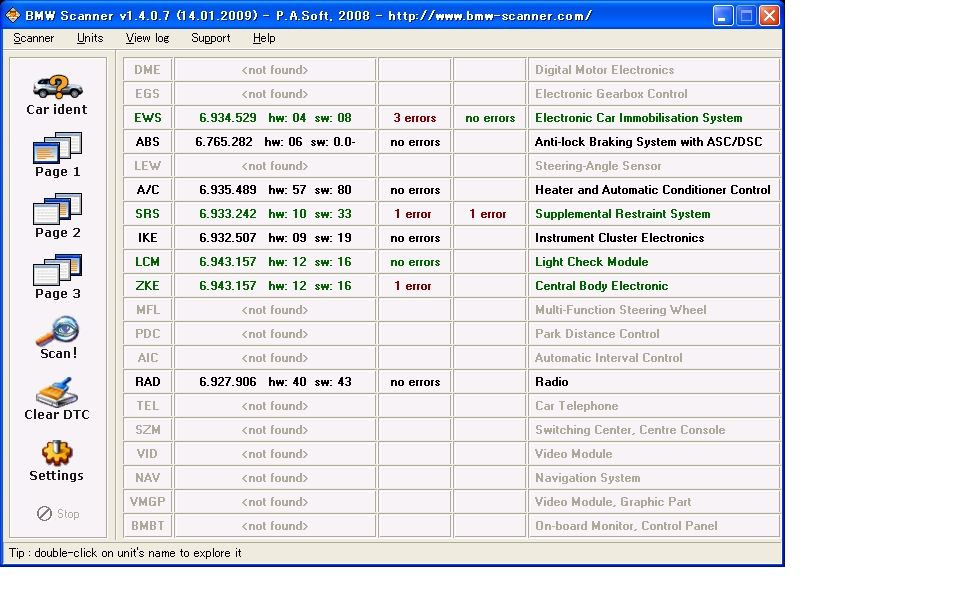The height and width of the screenshot is (600, 960).
Task: Open the Scanner menu
Action: click(34, 38)
